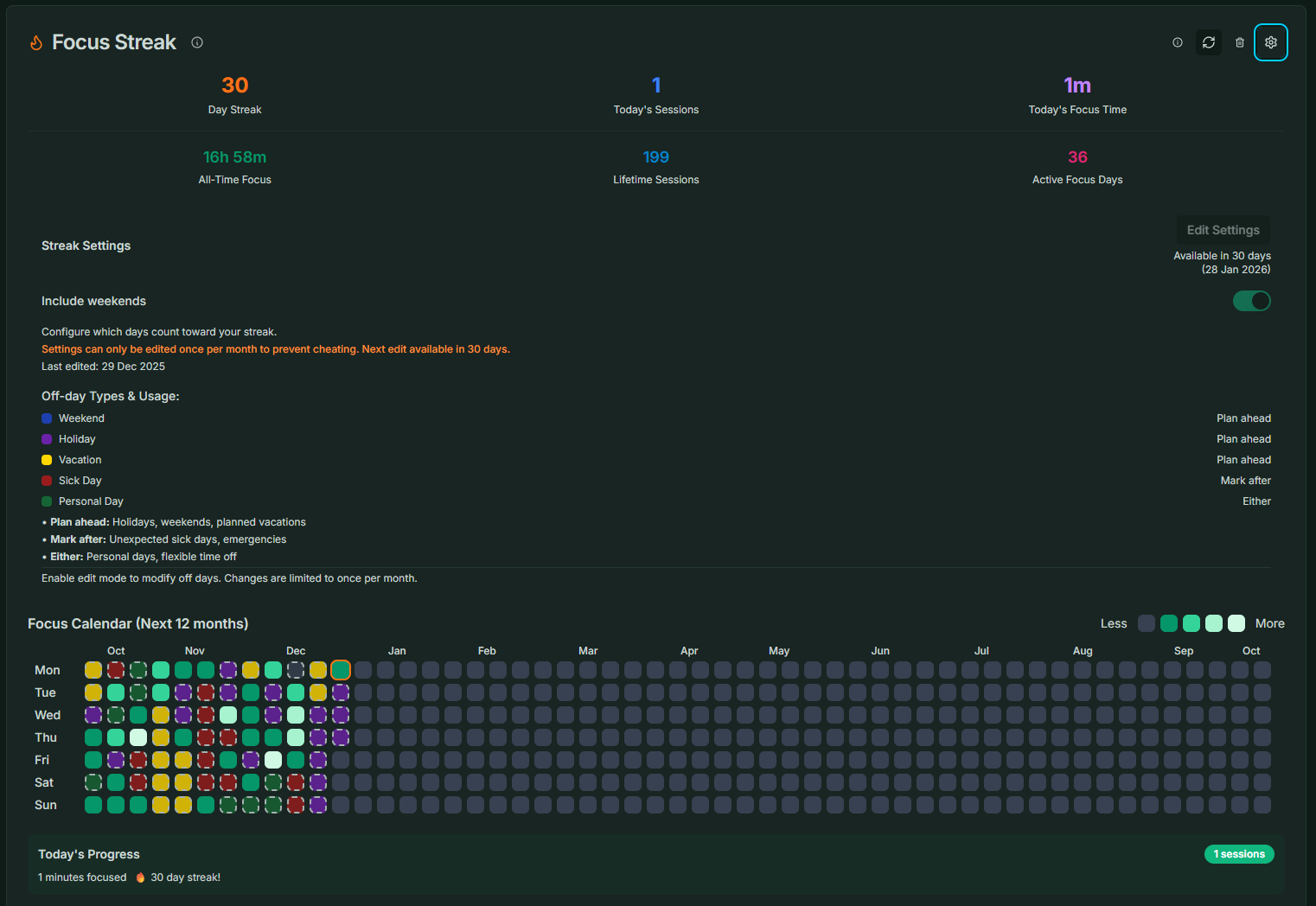Click the circular info icon in the top-right toolbar

point(1177,41)
